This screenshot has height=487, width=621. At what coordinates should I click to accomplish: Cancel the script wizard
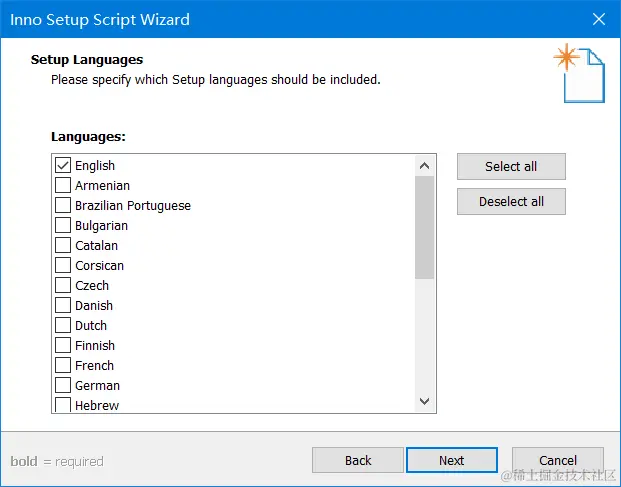[x=558, y=460]
